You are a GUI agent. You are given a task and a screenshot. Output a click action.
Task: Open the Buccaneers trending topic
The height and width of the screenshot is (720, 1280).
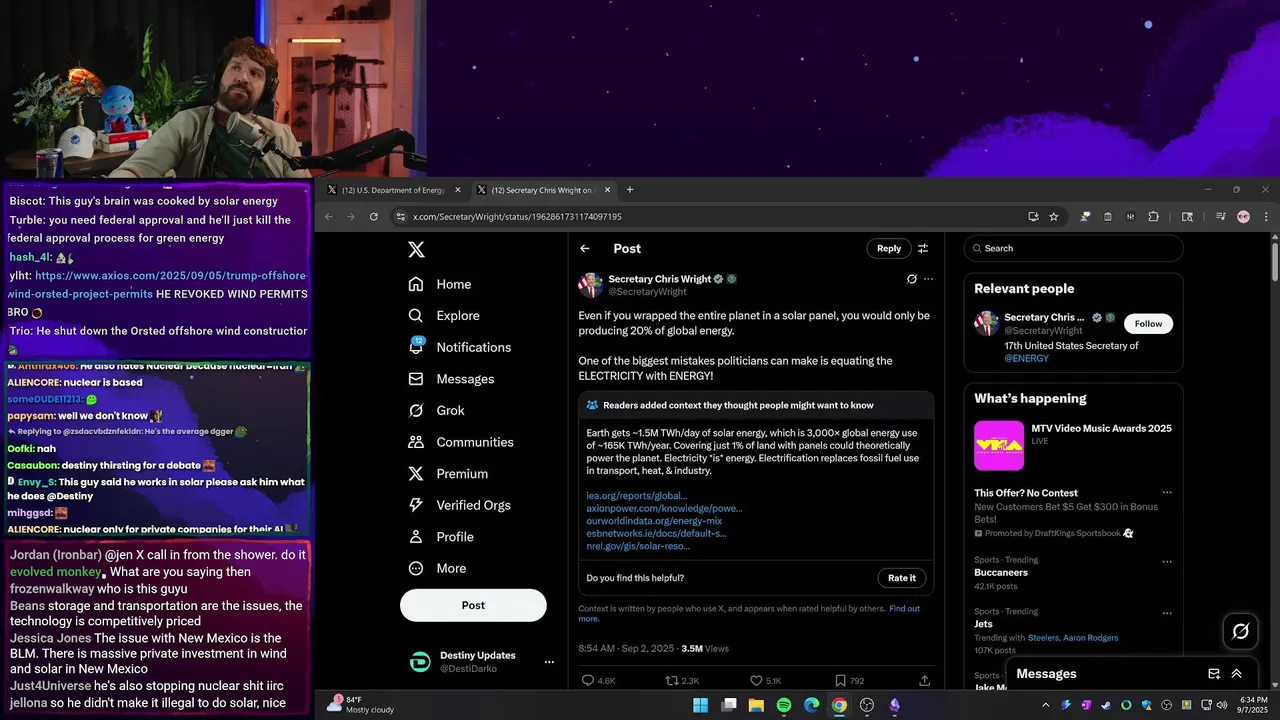[x=1001, y=573]
